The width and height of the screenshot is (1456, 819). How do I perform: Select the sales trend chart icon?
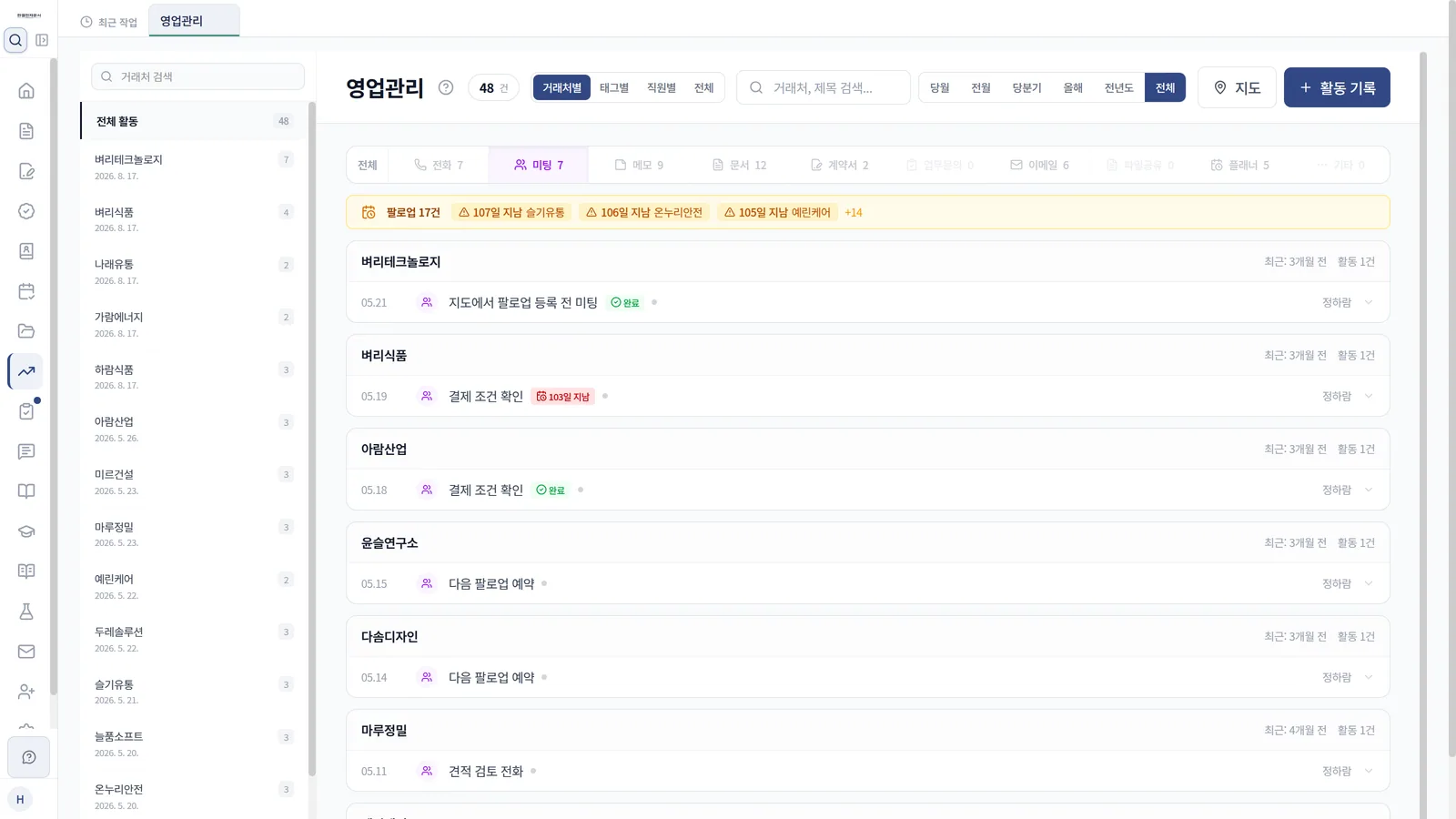(x=26, y=371)
